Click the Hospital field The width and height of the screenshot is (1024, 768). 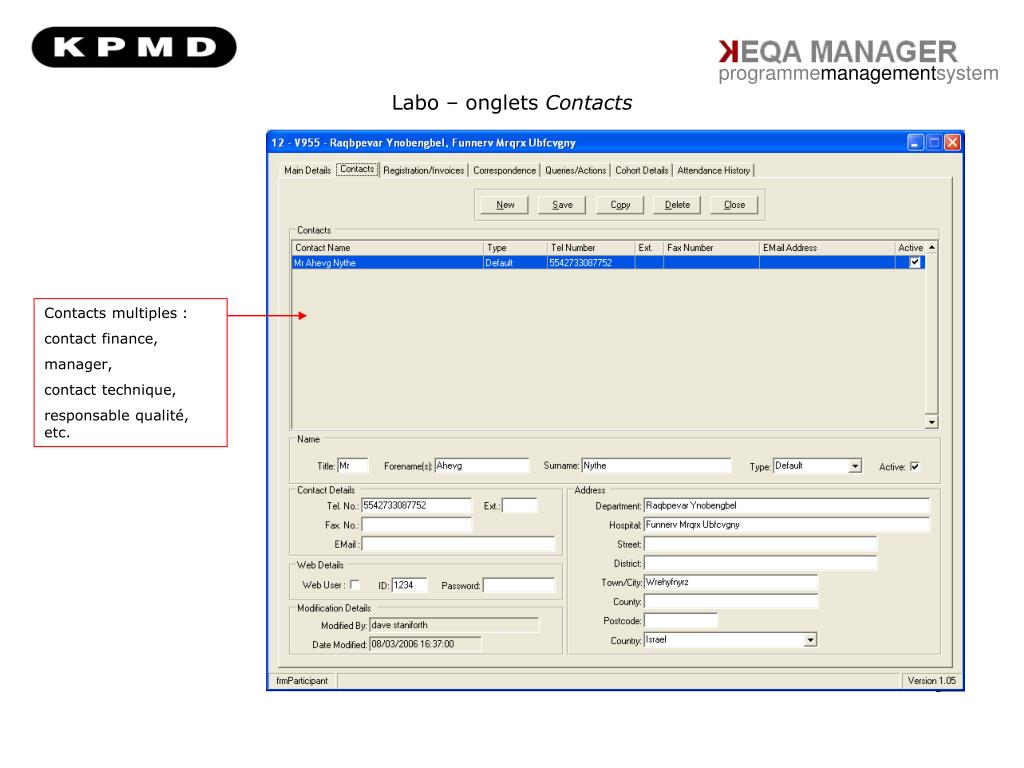(x=786, y=524)
